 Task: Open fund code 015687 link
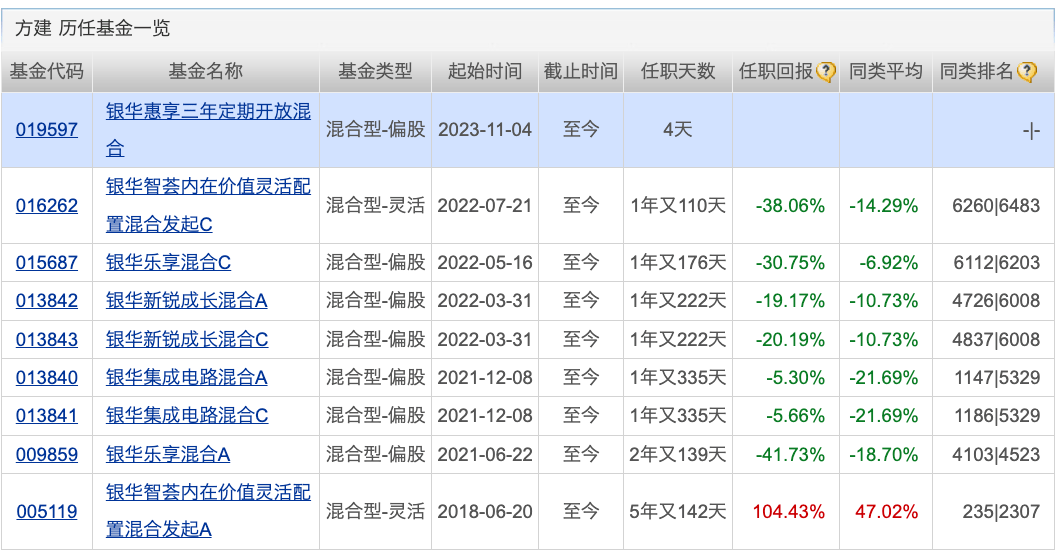click(x=47, y=263)
